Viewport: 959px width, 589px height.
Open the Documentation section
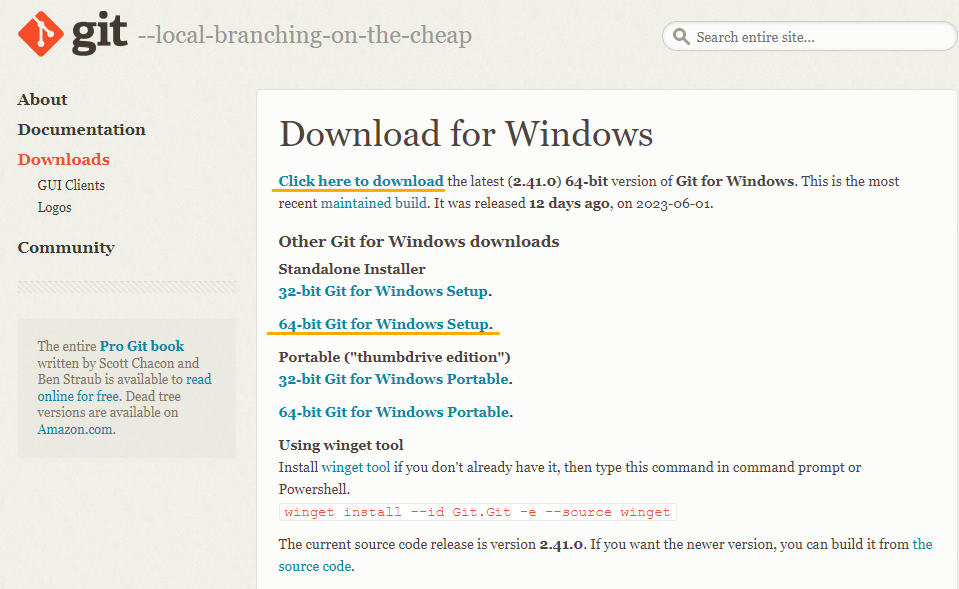[81, 129]
